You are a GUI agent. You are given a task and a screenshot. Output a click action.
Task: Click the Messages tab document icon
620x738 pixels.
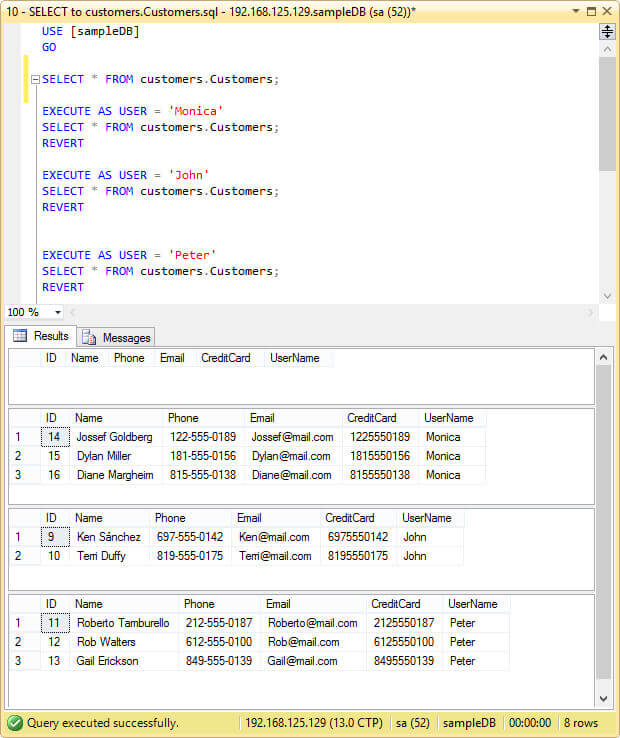[x=88, y=337]
